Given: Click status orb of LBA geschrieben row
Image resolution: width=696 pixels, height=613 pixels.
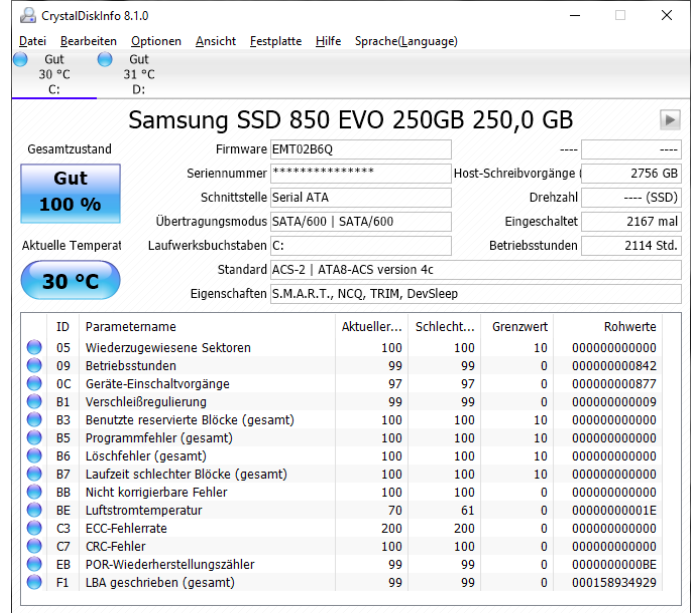Looking at the screenshot, I should (34, 582).
